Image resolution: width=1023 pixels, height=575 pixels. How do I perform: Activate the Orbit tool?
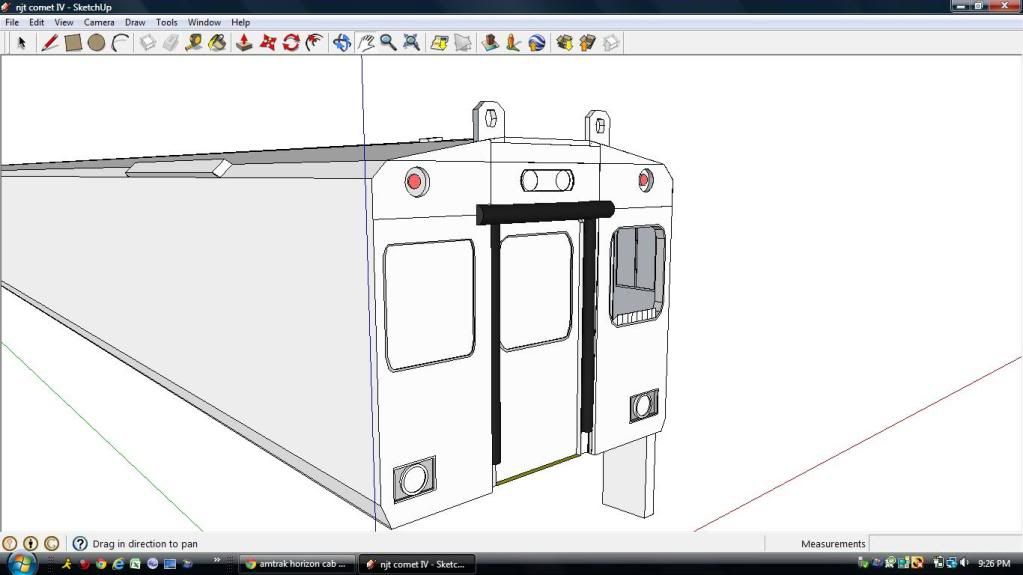(342, 43)
